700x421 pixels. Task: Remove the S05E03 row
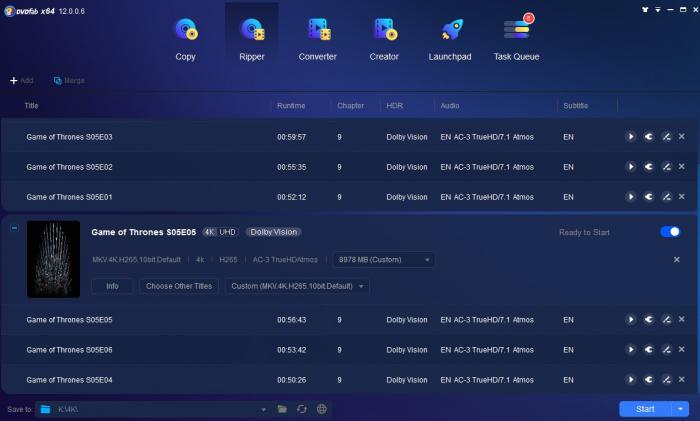(682, 137)
